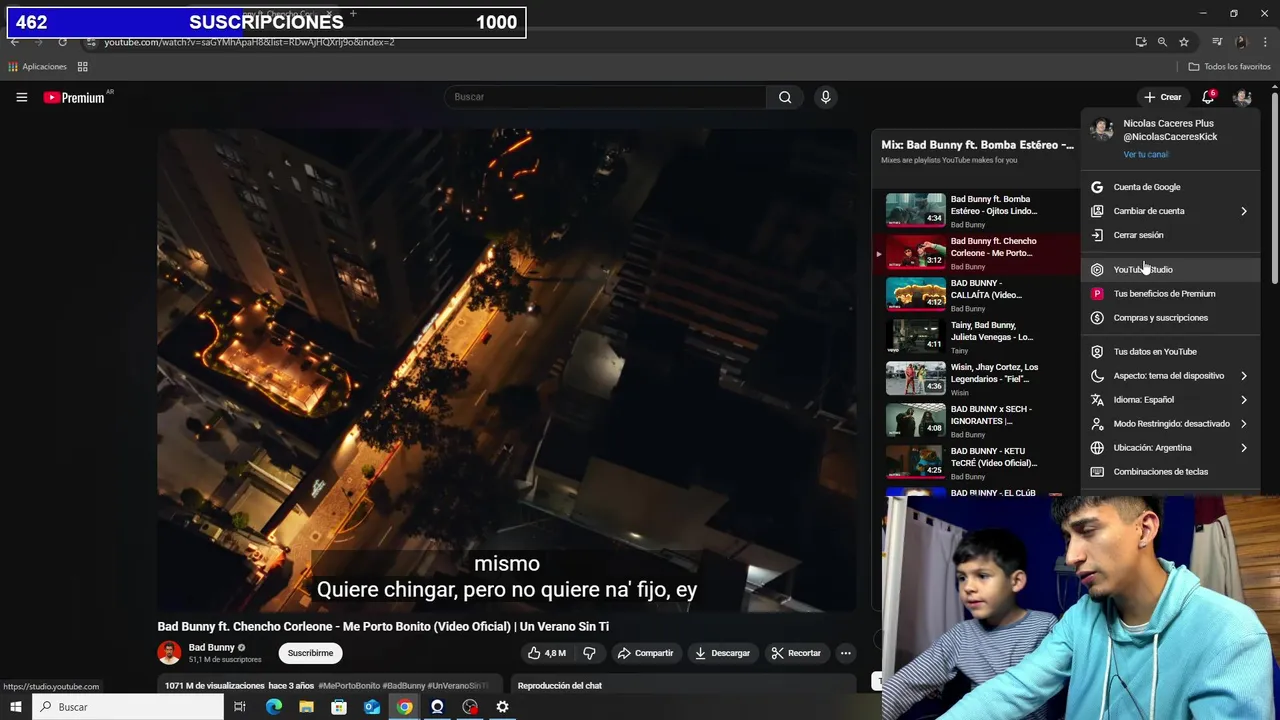Open Ojitos Lindos thumbnail in the mix
The image size is (1280, 720).
click(915, 209)
